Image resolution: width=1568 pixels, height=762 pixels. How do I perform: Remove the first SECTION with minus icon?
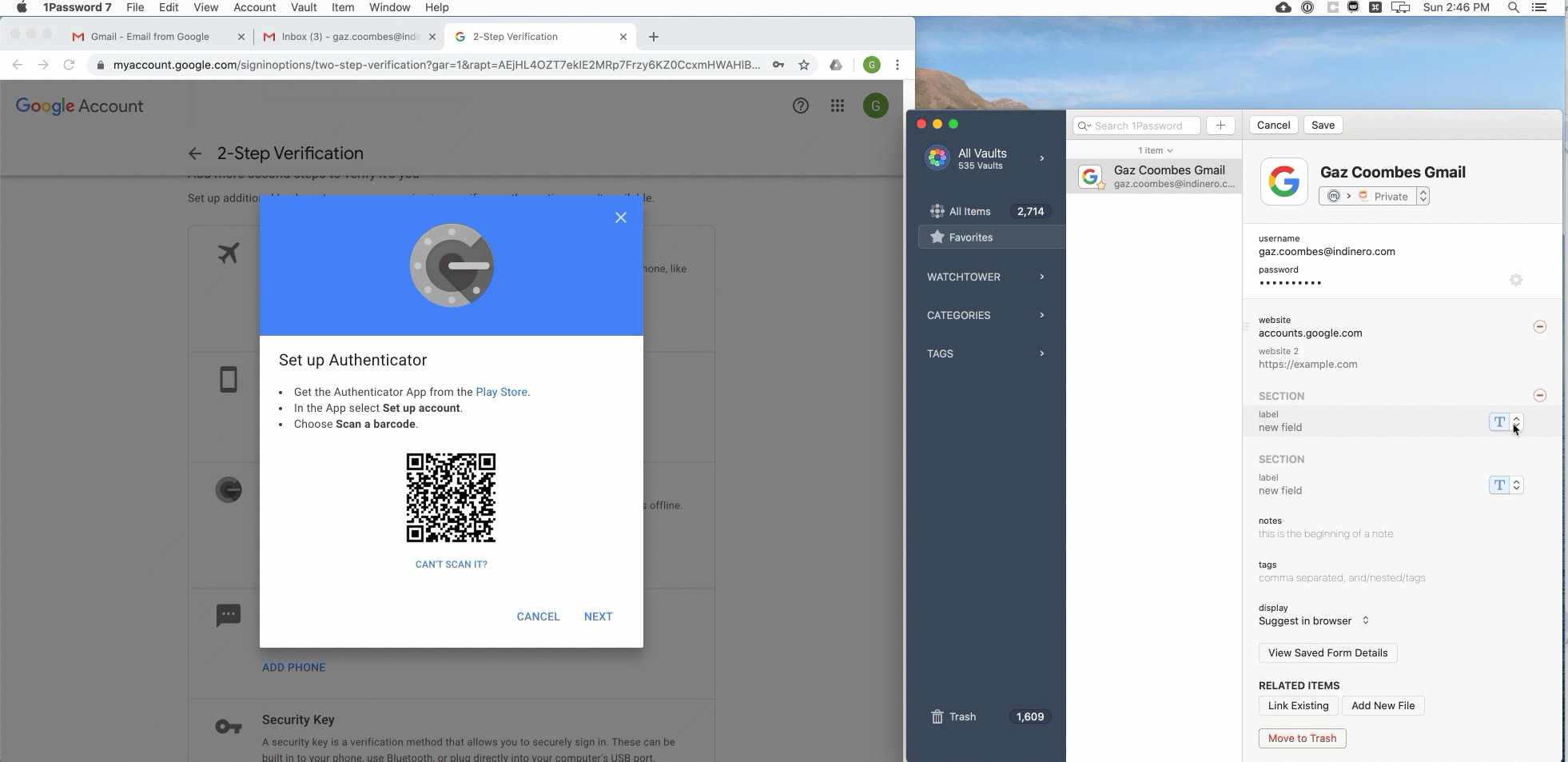coord(1540,395)
